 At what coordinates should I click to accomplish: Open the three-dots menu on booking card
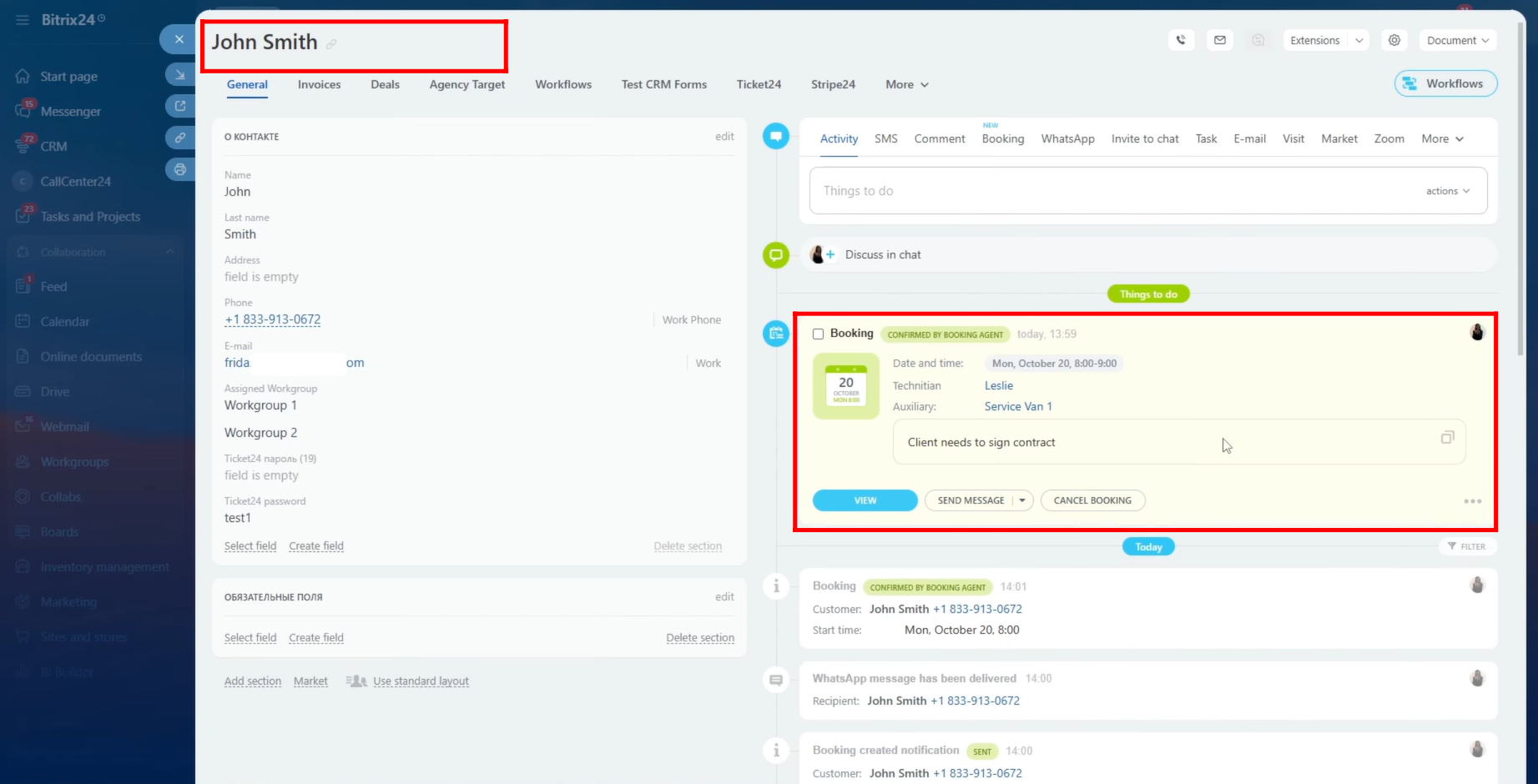click(x=1472, y=501)
